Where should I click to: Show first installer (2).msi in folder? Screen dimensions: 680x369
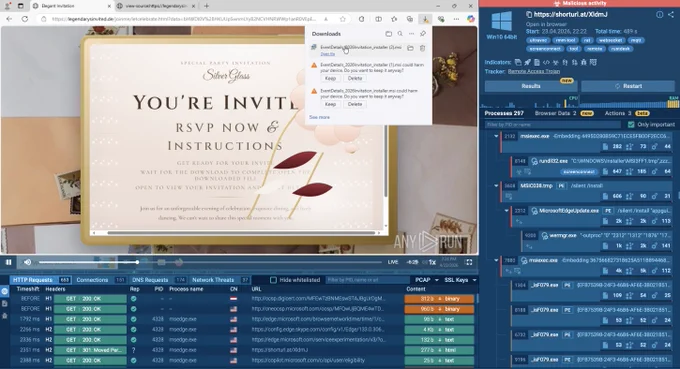(410, 48)
